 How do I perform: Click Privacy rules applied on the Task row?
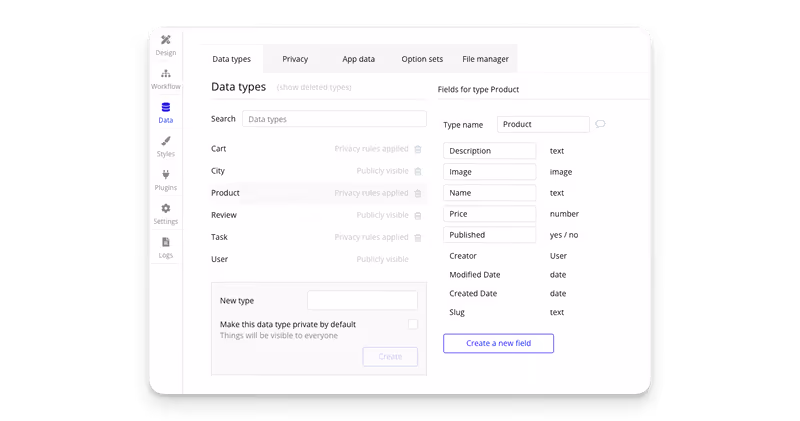tap(371, 237)
